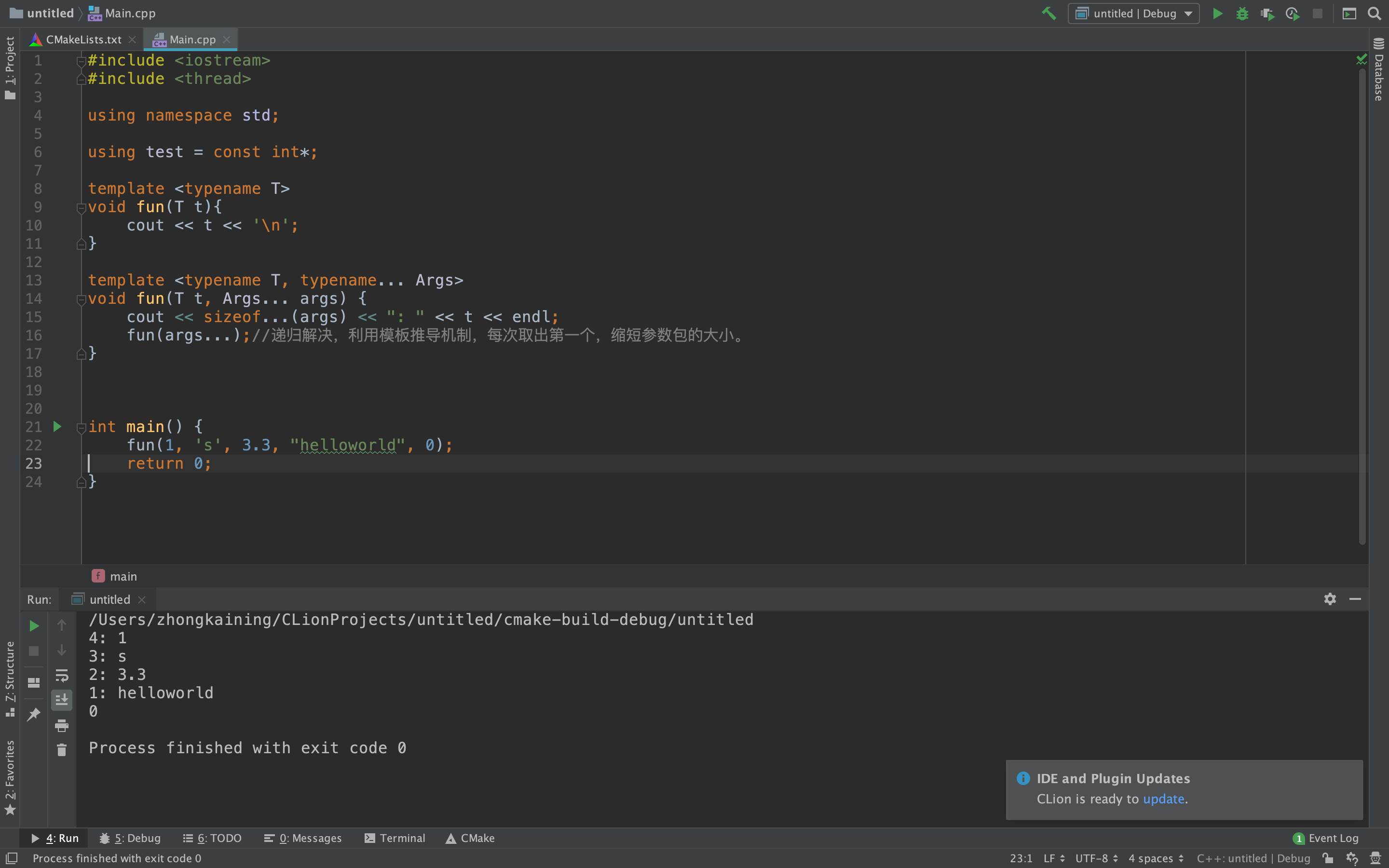1389x868 pixels.
Task: Click main in the breadcrumb bar
Action: point(123,576)
